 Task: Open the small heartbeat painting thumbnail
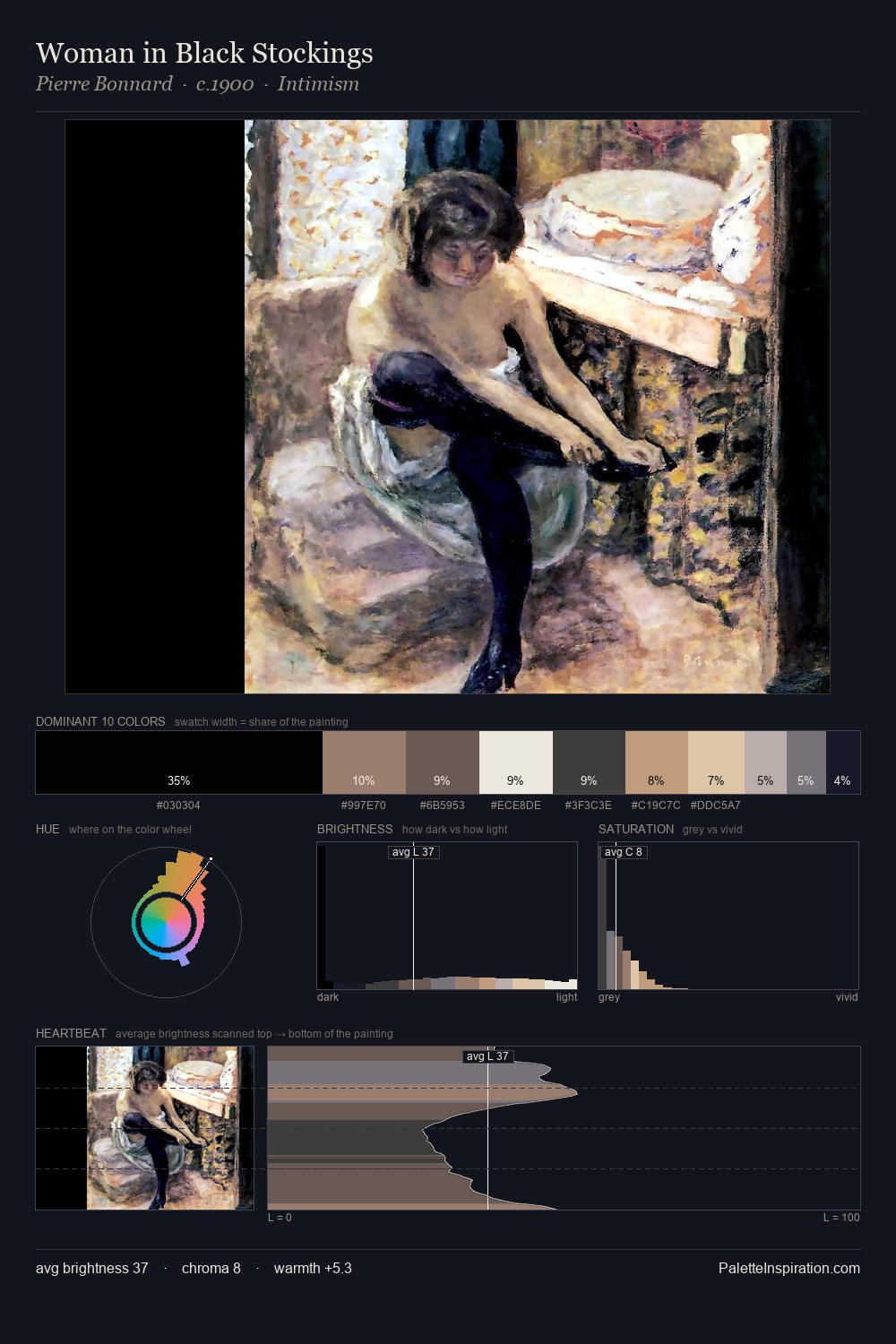pyautogui.click(x=144, y=1128)
